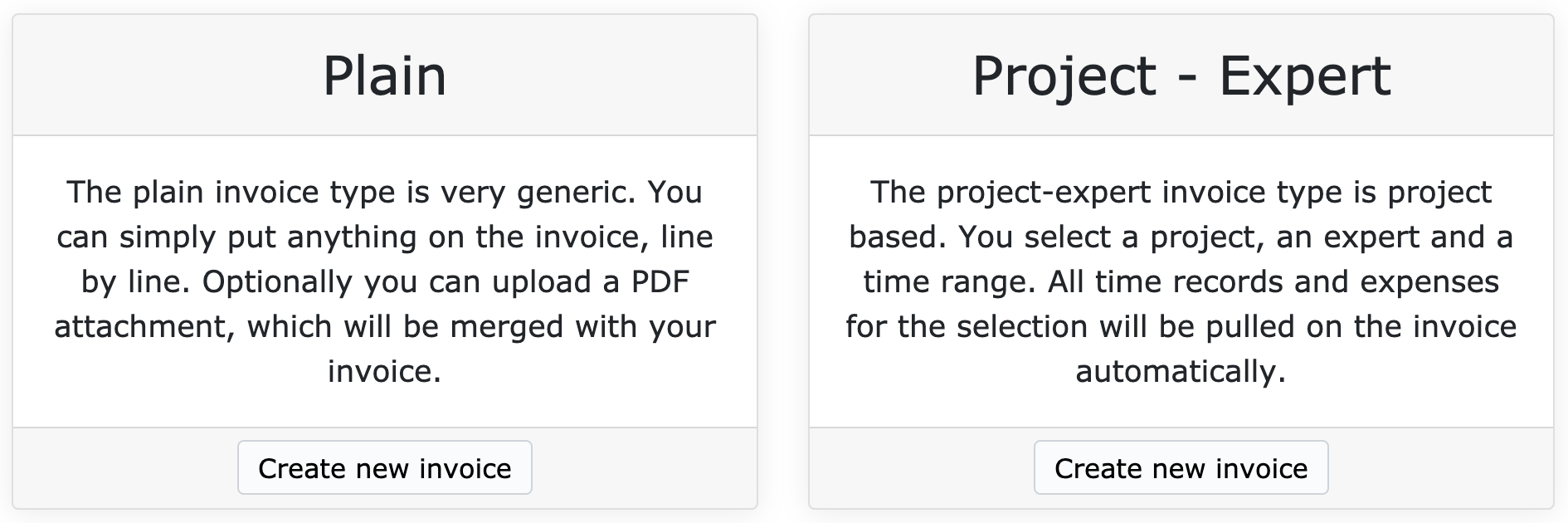Click Create new invoice under Project - Expert
This screenshot has height=523, width=1568.
(x=1181, y=467)
